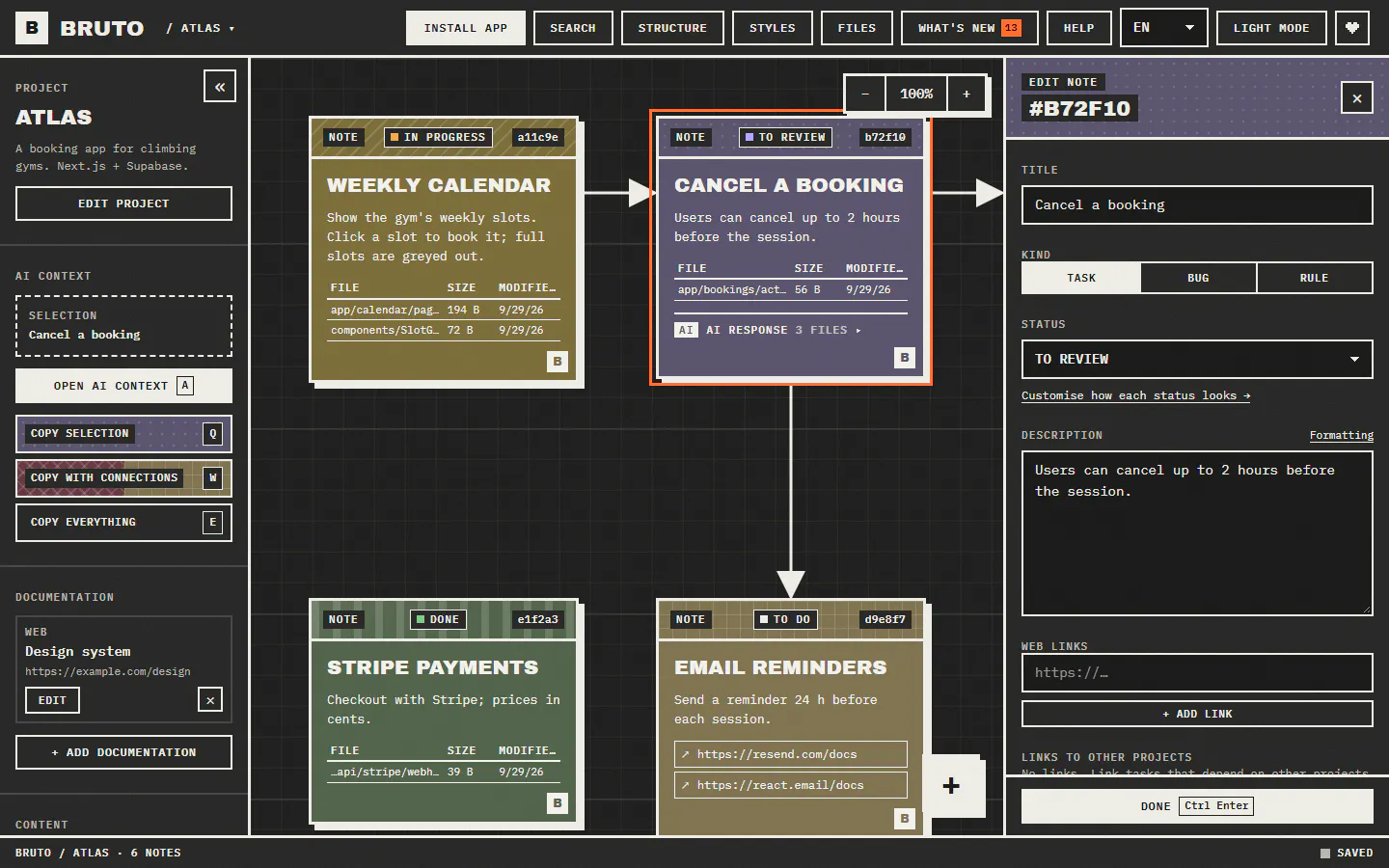The height and width of the screenshot is (868, 1389).
Task: Remove the Design system documentation entry
Action: coord(210,700)
